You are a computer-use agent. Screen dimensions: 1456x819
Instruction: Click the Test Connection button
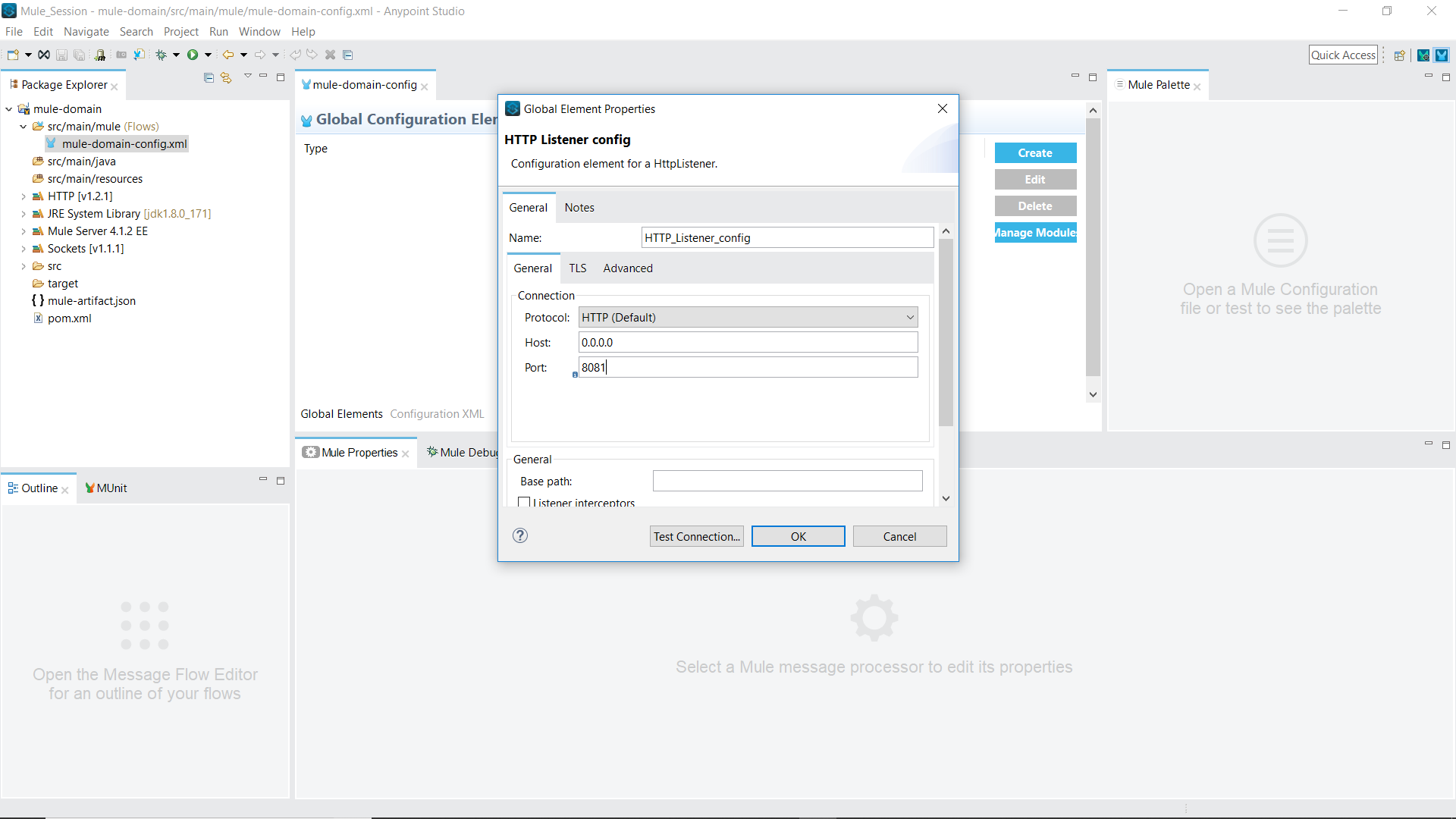[x=696, y=536]
